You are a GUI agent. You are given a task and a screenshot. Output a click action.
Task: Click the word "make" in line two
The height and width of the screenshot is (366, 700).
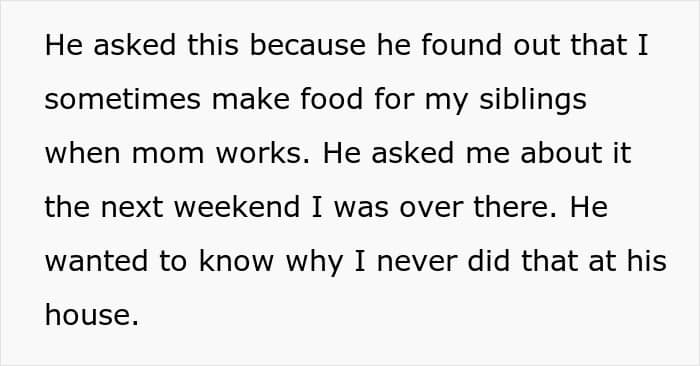(x=250, y=99)
